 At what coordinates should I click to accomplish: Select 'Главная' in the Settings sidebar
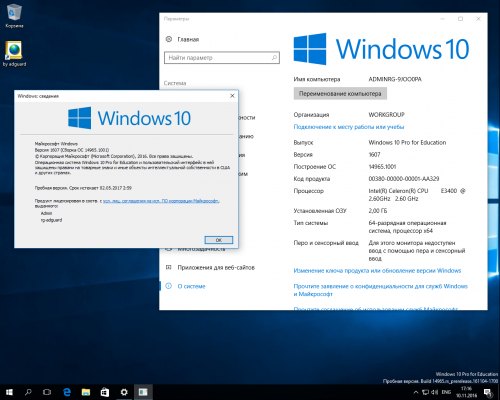pos(188,39)
